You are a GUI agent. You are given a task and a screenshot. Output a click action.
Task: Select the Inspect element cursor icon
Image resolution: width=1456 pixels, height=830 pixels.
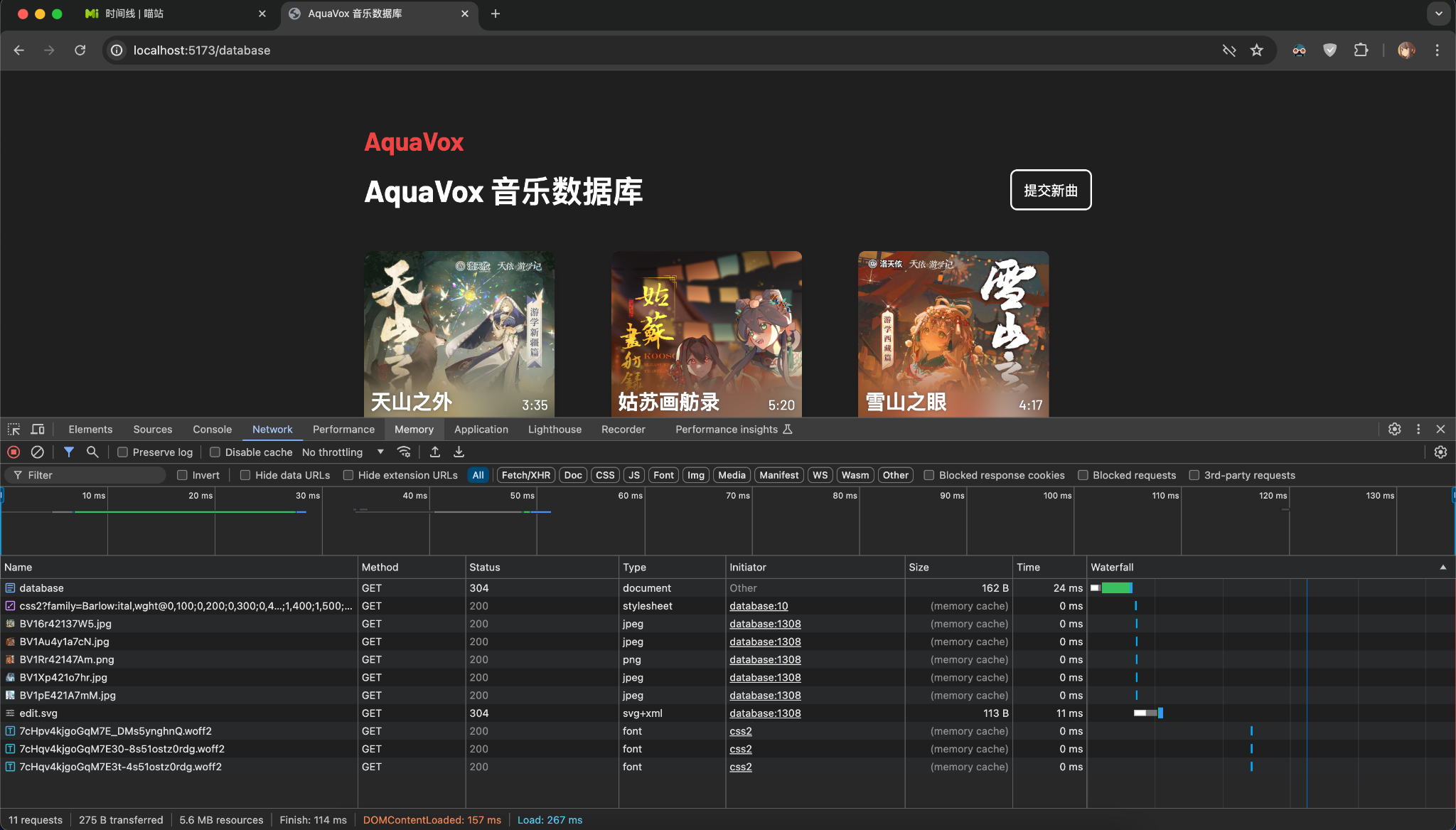coord(14,429)
